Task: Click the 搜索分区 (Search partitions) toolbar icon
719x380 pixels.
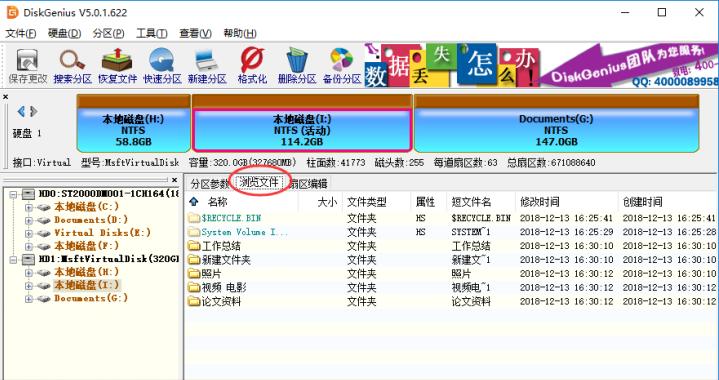Action: [x=72, y=66]
